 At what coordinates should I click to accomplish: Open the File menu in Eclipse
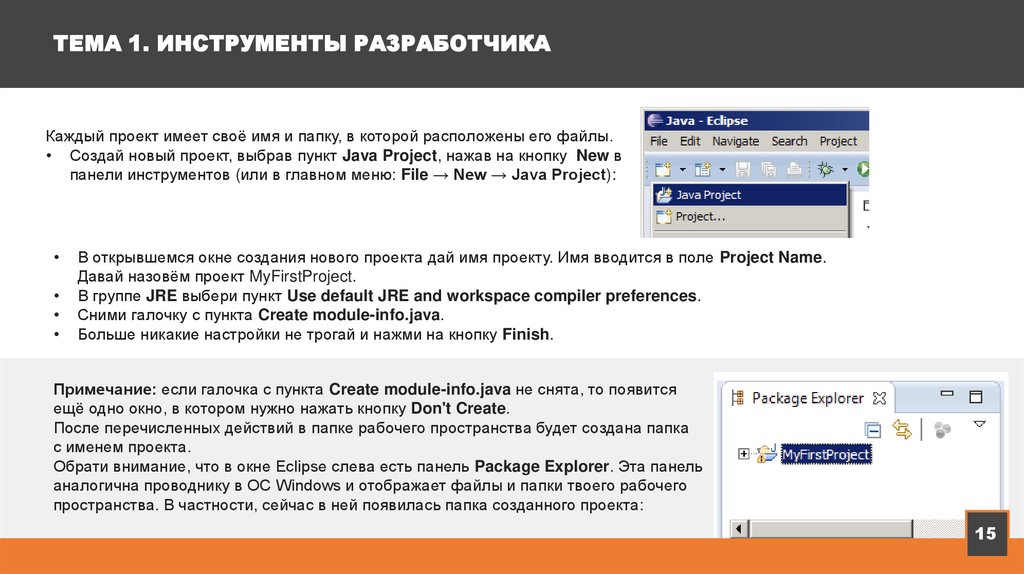coord(658,141)
